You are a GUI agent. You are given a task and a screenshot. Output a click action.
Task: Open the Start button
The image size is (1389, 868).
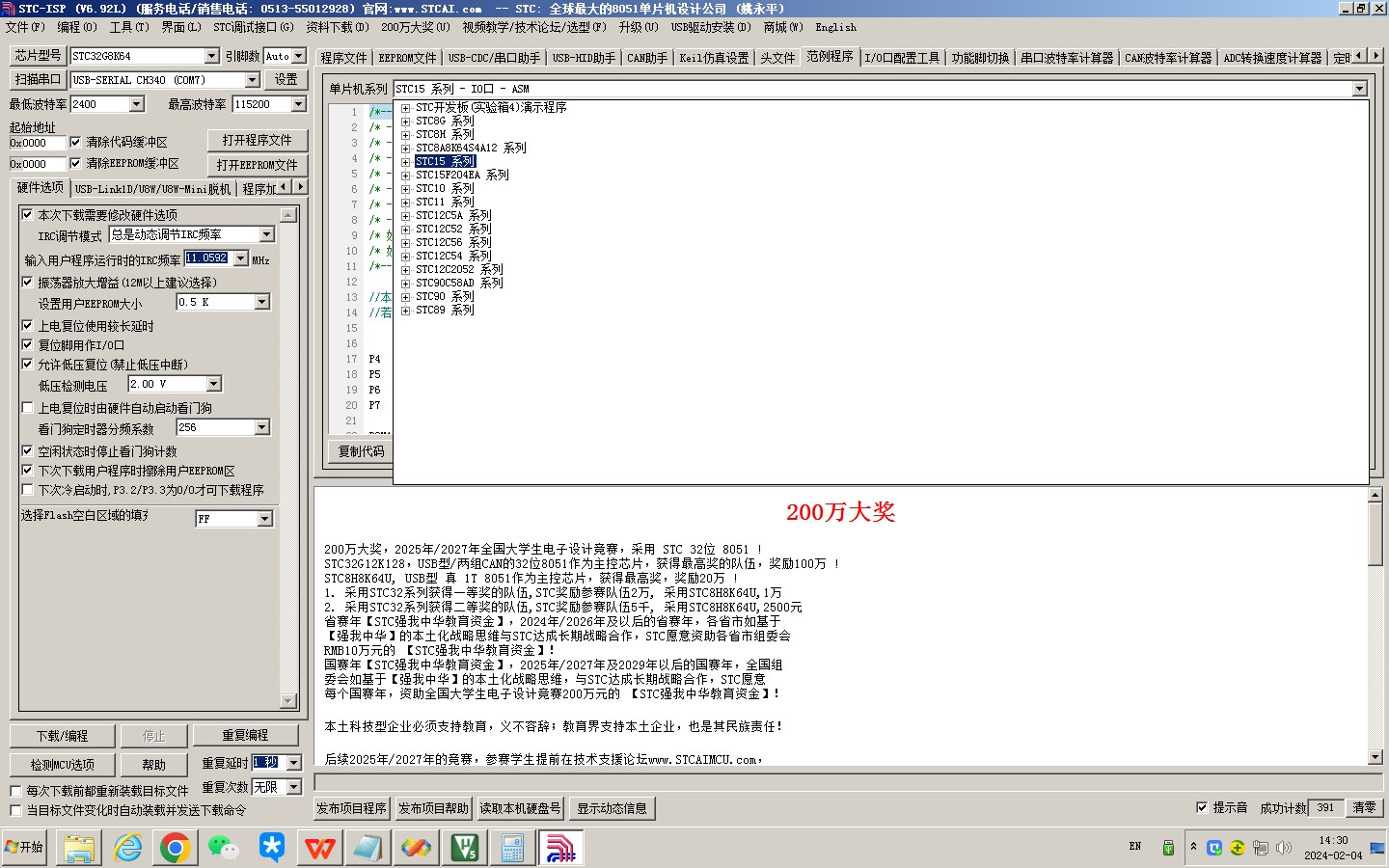[x=24, y=847]
